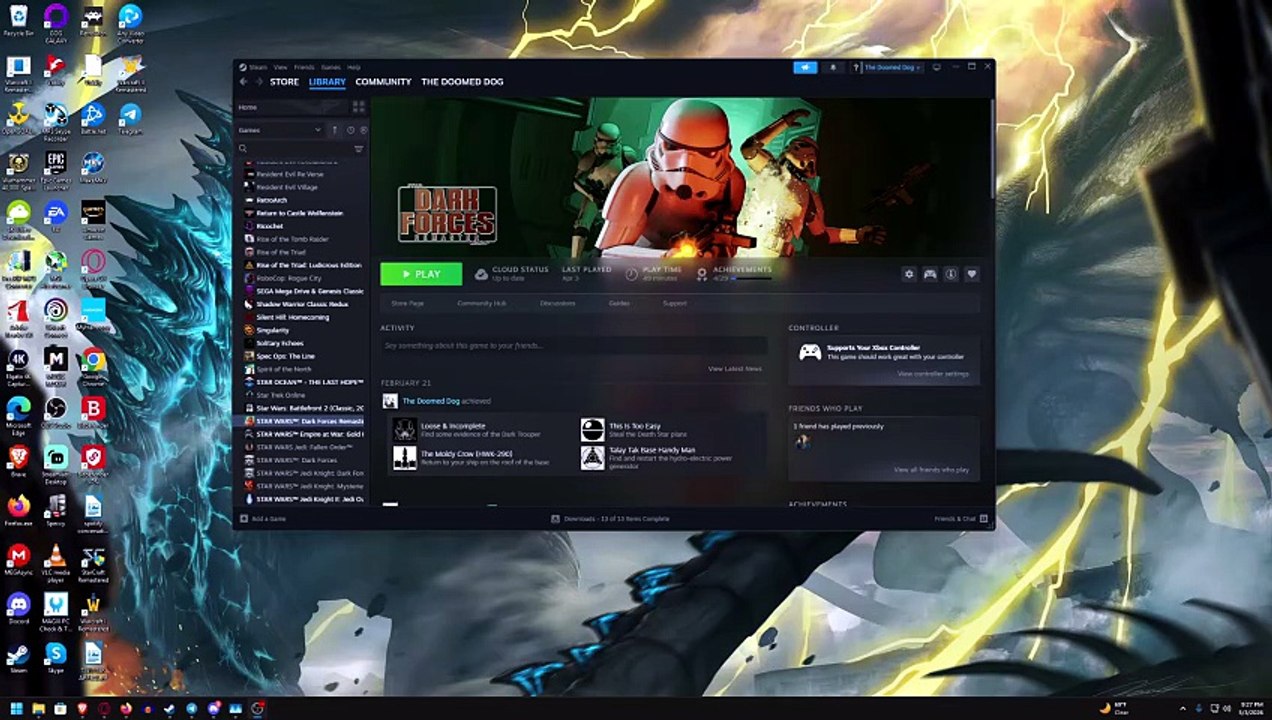This screenshot has height=720, width=1272.
Task: Select Star Trek Online in the list
Action: click(281, 395)
